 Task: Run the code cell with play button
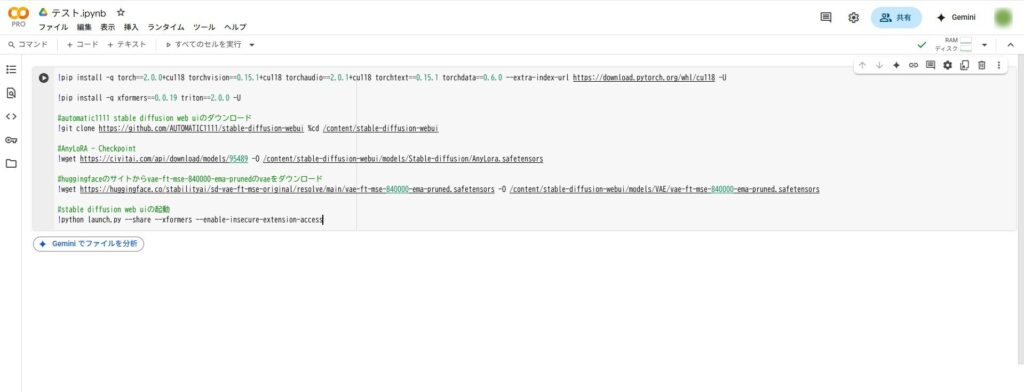point(43,78)
